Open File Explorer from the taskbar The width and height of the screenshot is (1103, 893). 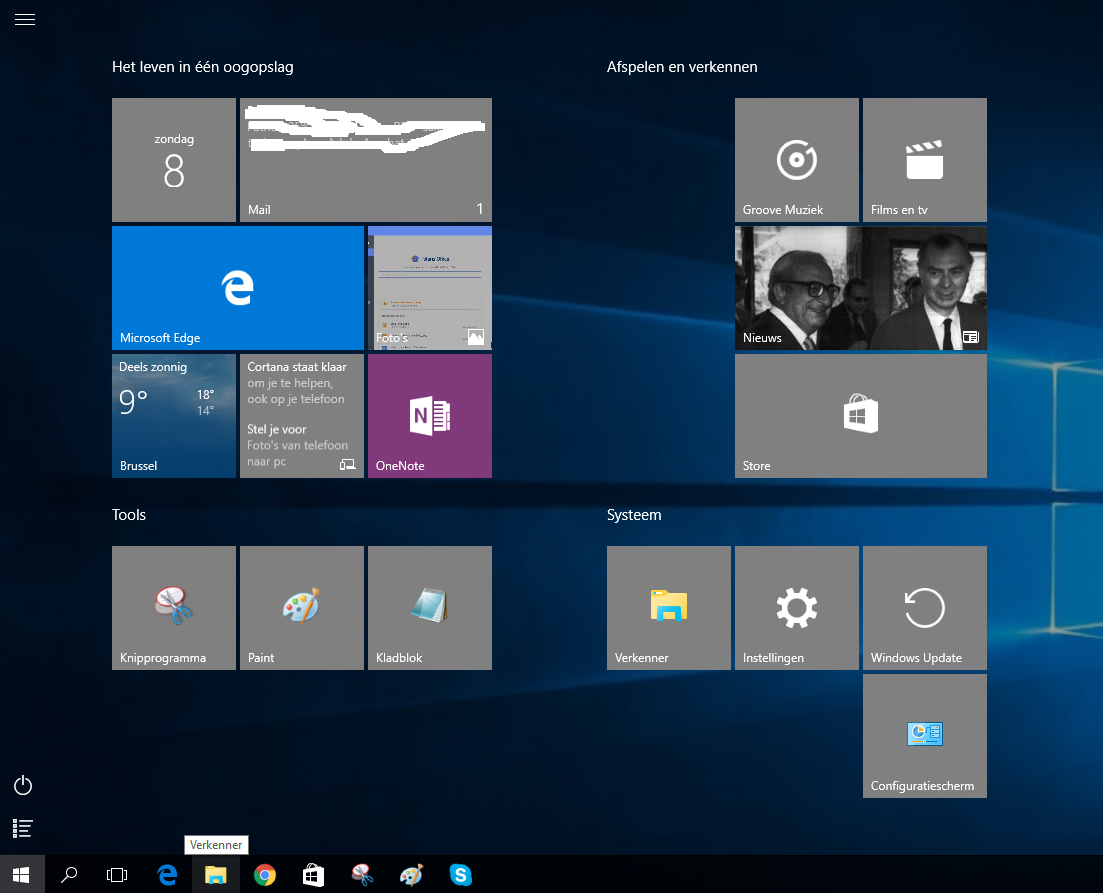216,875
